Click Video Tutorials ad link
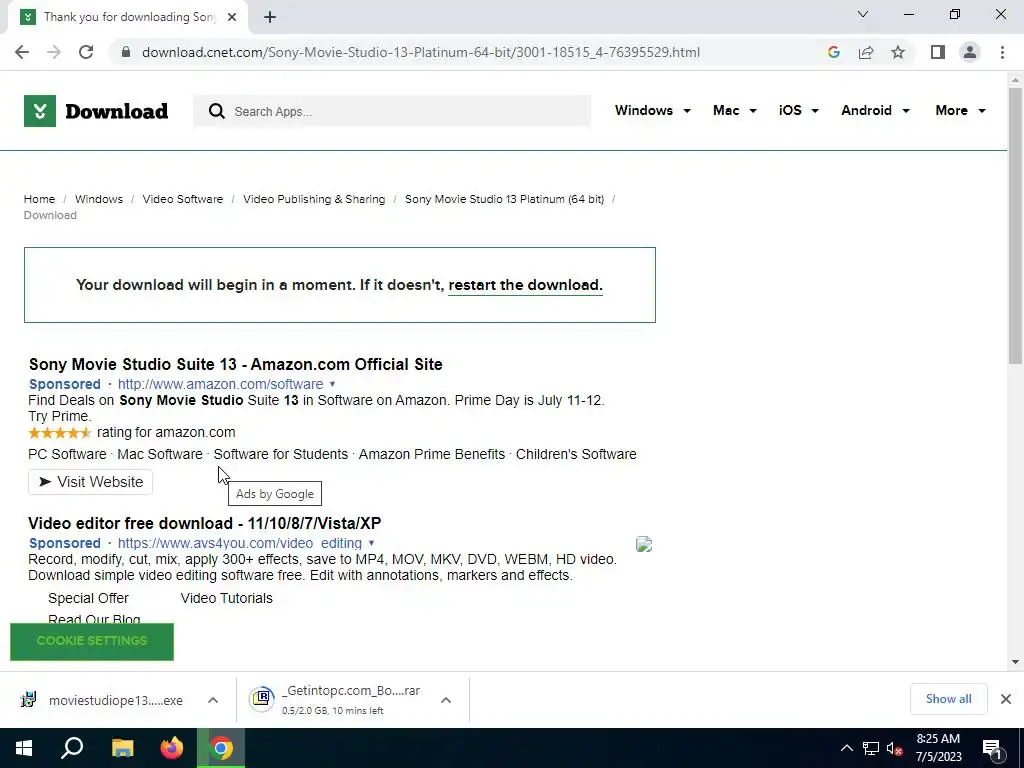1024x768 pixels. pyautogui.click(x=227, y=598)
